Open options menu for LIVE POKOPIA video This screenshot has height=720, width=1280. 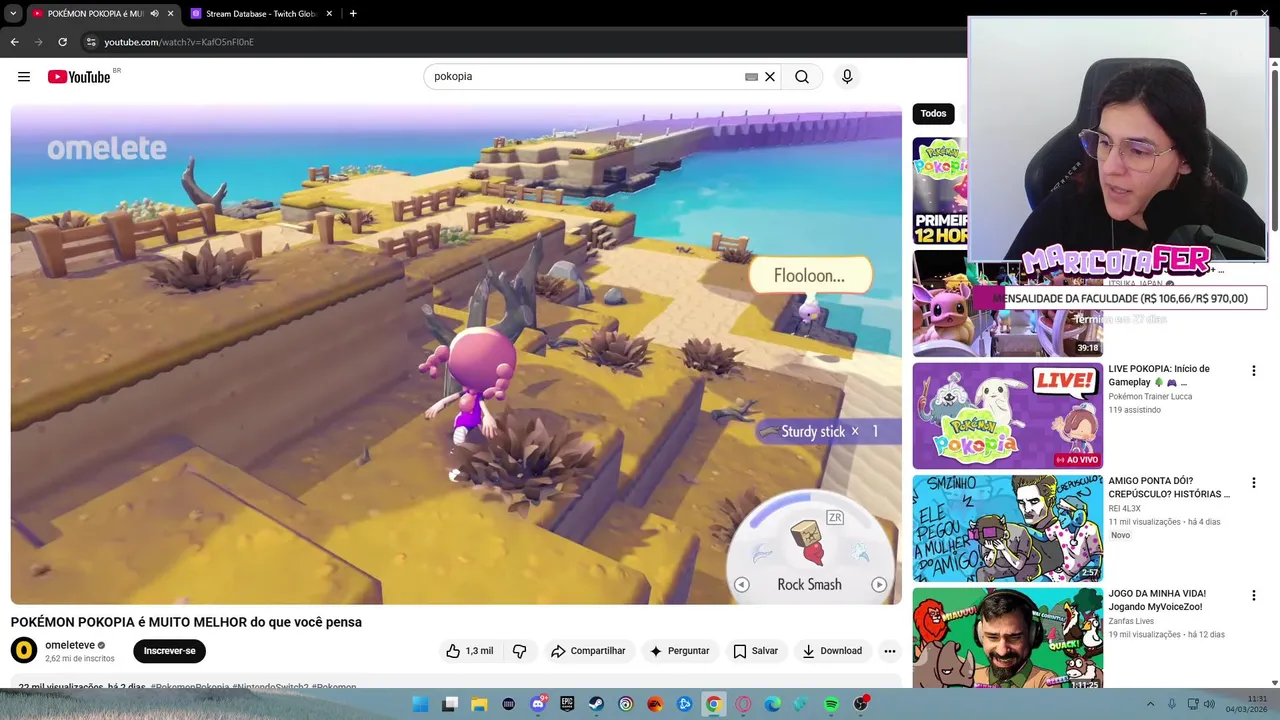1253,371
